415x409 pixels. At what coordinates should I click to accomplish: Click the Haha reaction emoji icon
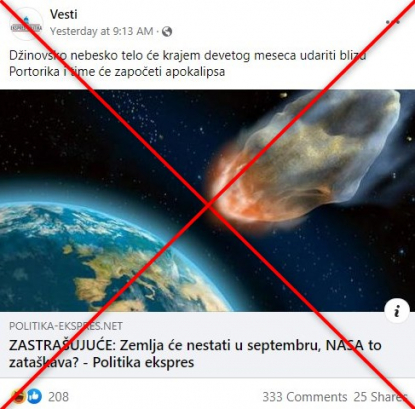pos(19,396)
